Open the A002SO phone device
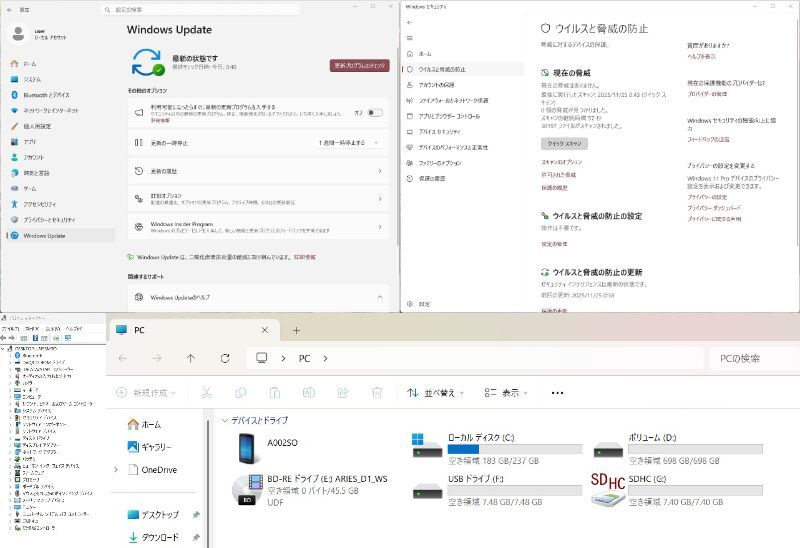This screenshot has height=548, width=800. click(x=269, y=447)
